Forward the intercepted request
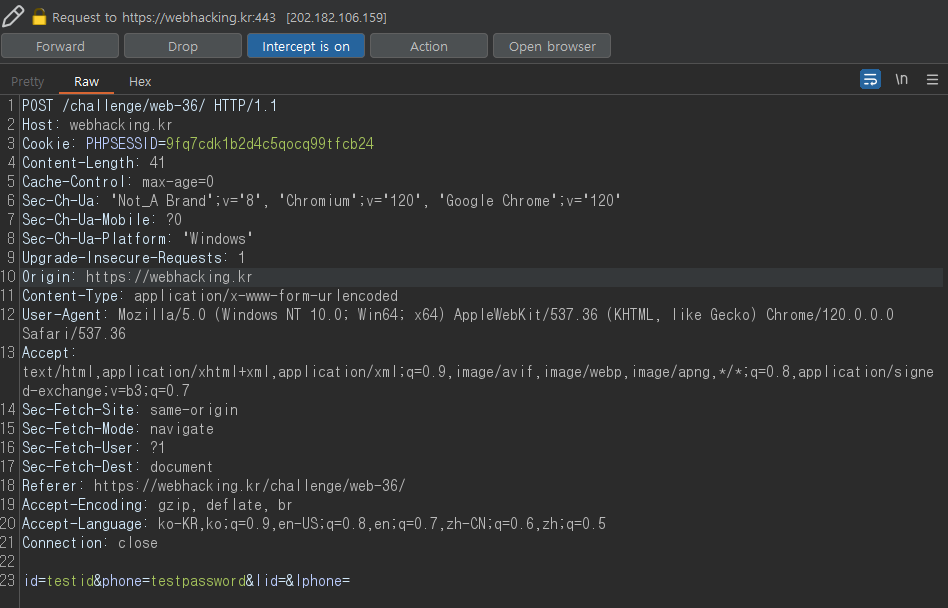The image size is (948, 608). (x=60, y=46)
